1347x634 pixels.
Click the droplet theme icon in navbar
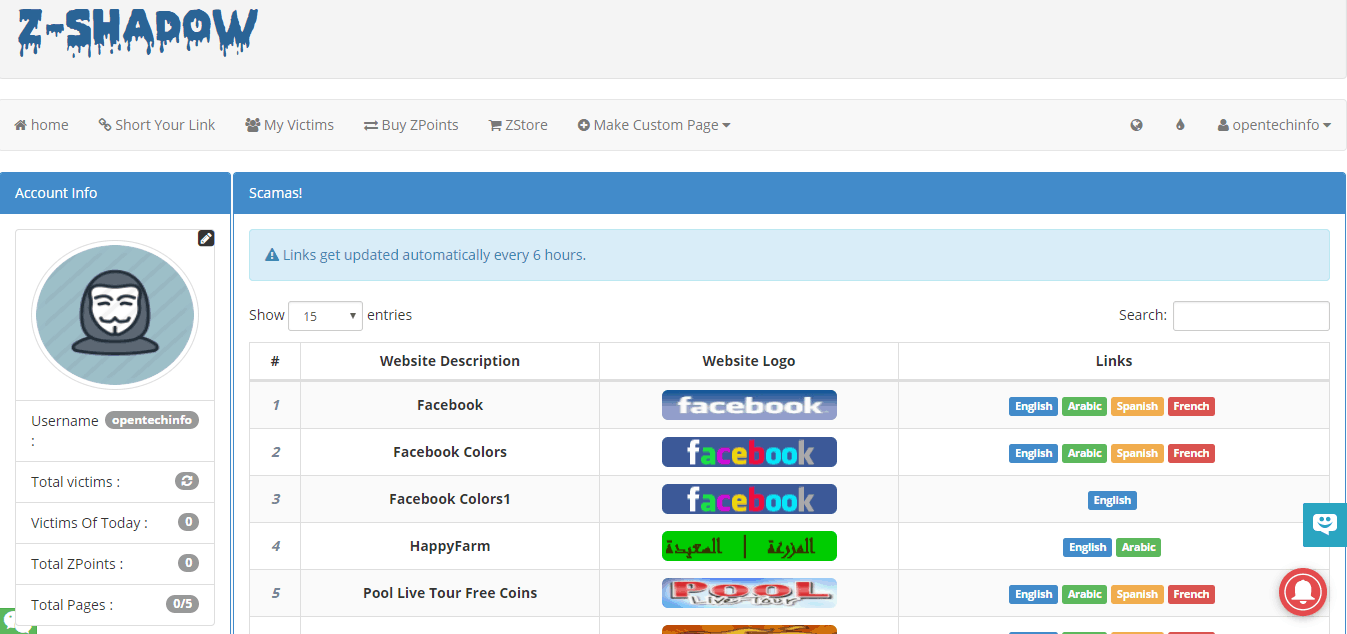click(x=1180, y=125)
